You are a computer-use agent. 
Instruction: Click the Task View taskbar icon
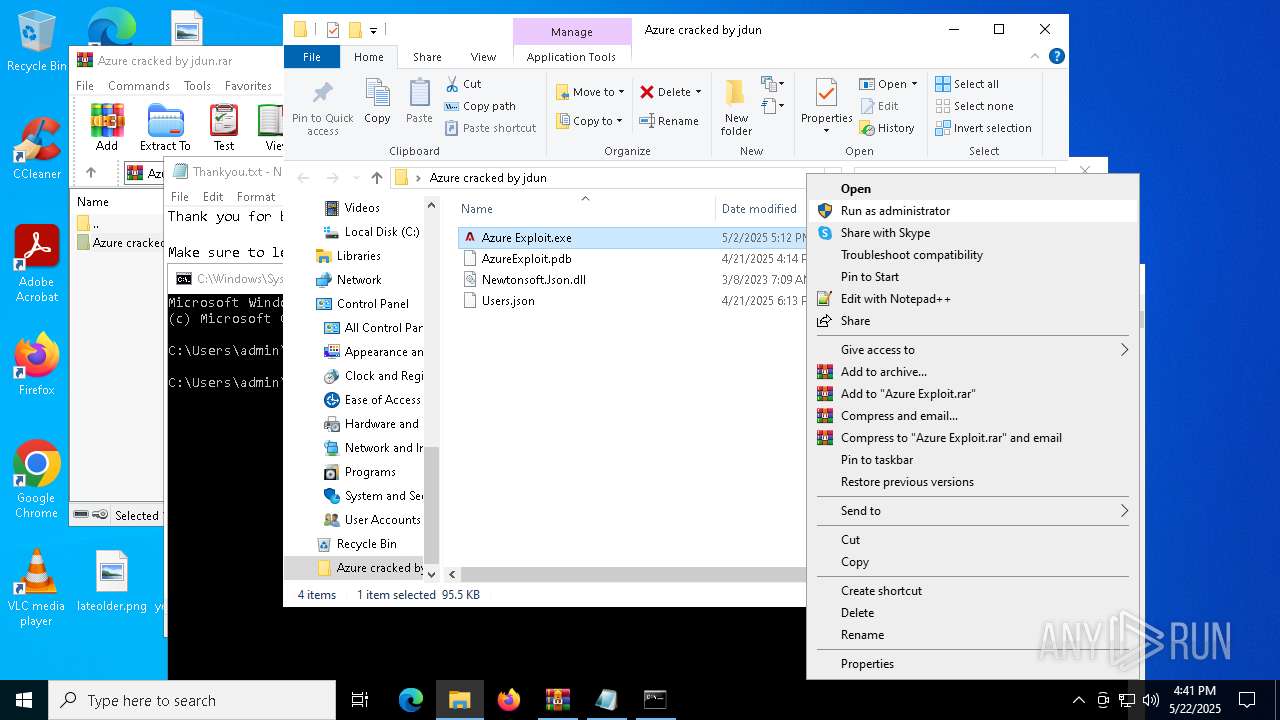[x=360, y=700]
